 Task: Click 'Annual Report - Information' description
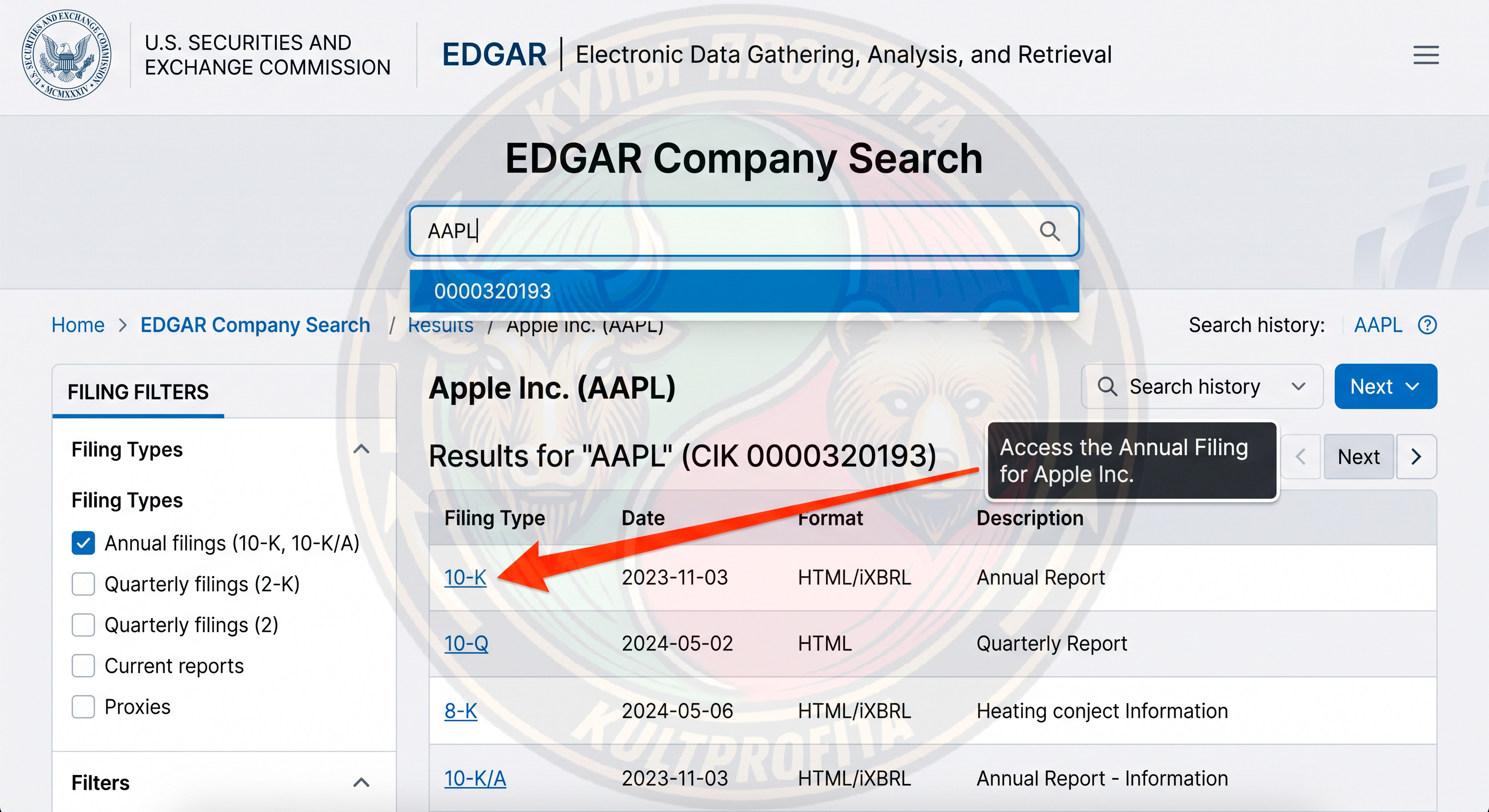(x=1102, y=779)
